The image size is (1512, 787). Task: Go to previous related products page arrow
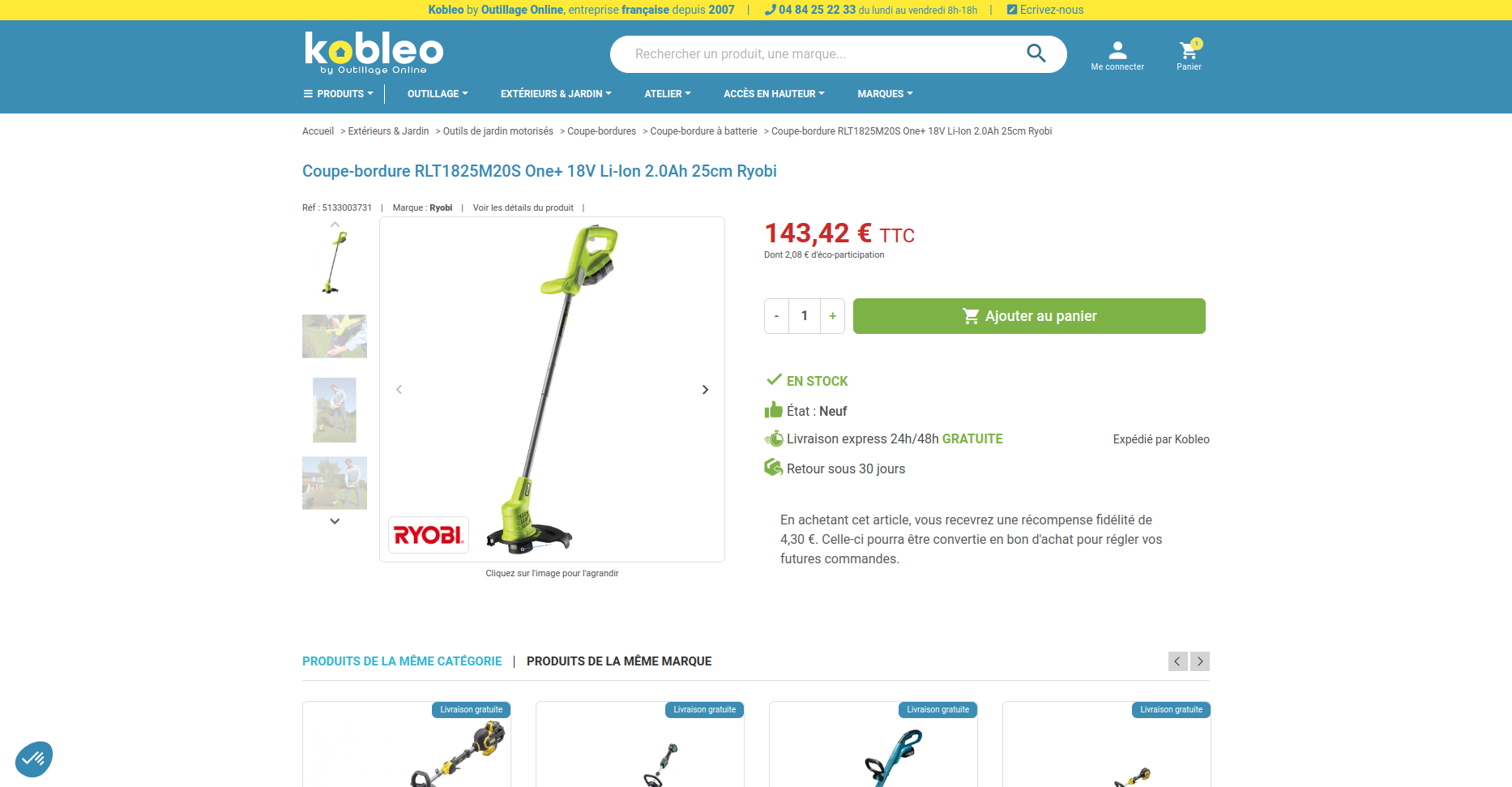coord(1178,661)
